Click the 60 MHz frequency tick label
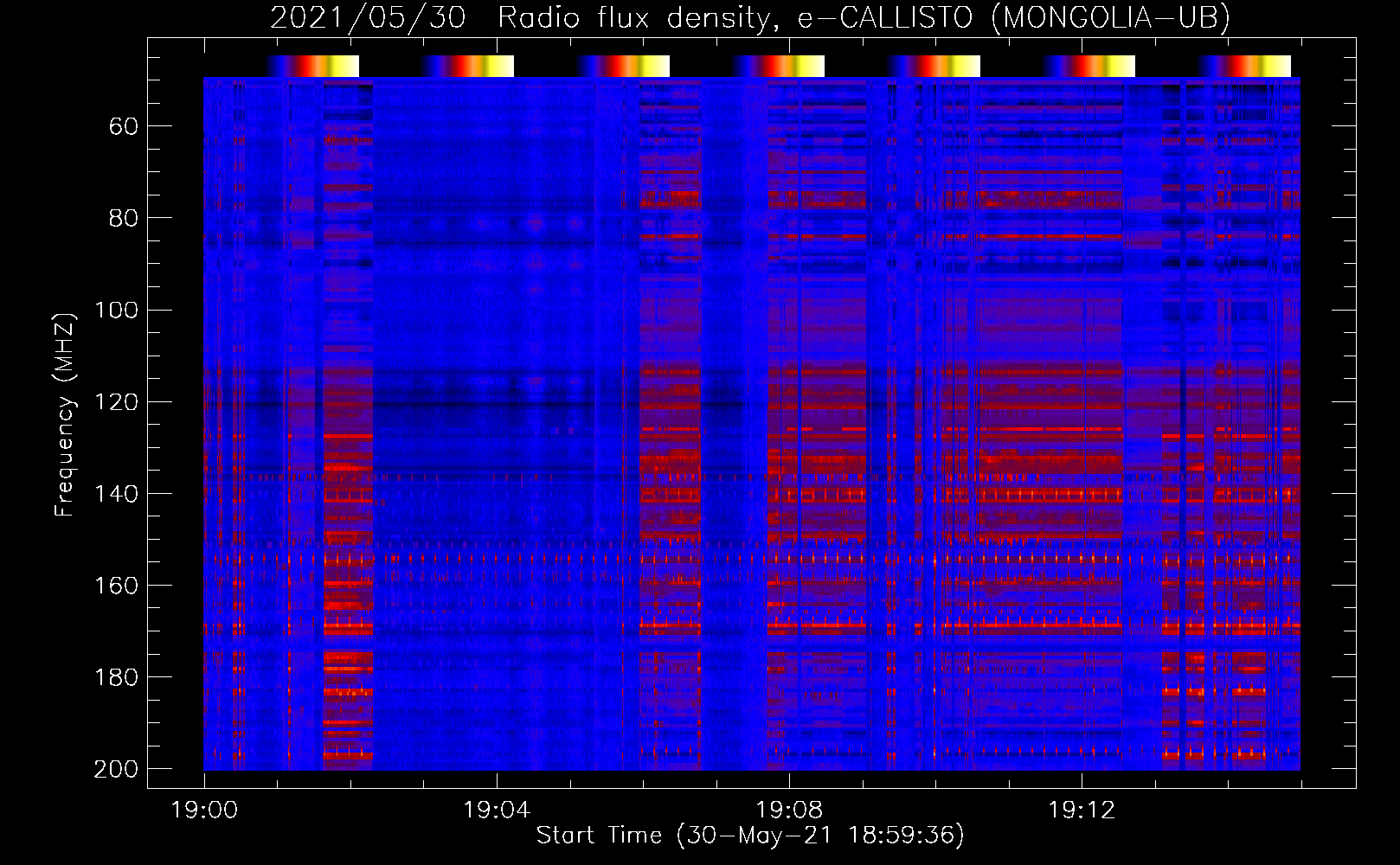This screenshot has width=1400, height=865. pyautogui.click(x=124, y=126)
